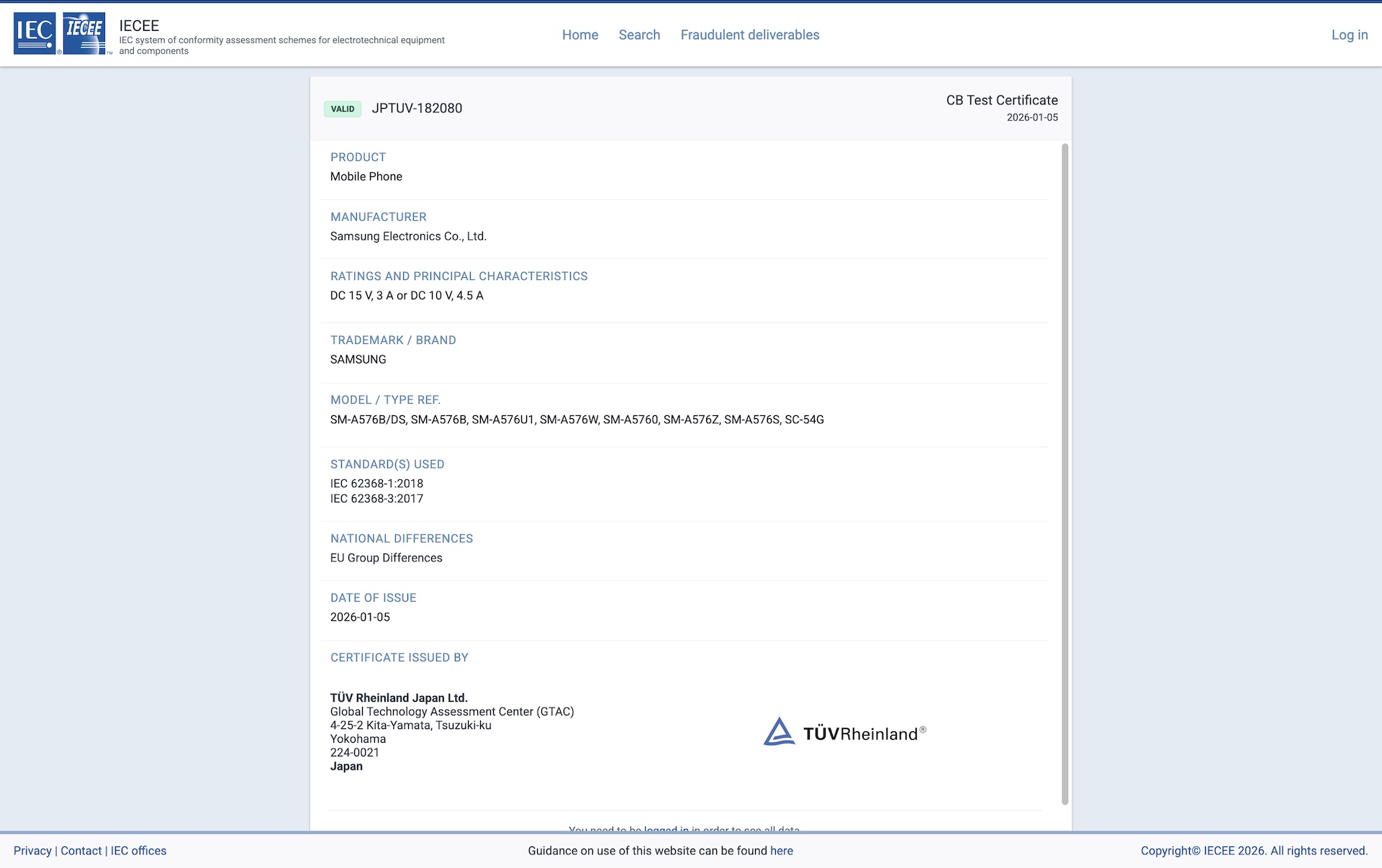Click the CB Test Certificate heading
This screenshot has width=1382, height=868.
pyautogui.click(x=1001, y=100)
